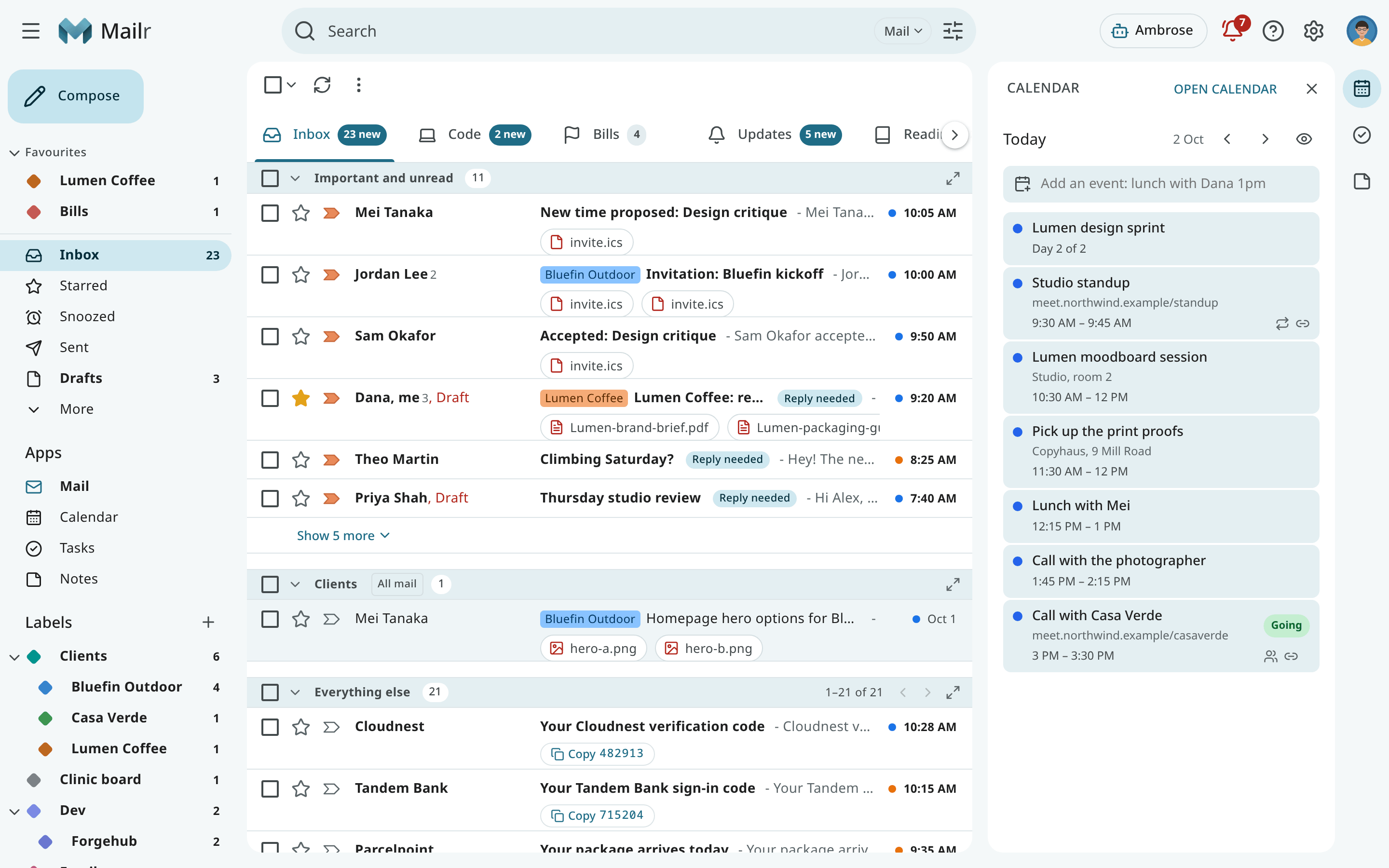The image size is (1389, 868).
Task: Show 5 more important emails
Action: pos(343,536)
